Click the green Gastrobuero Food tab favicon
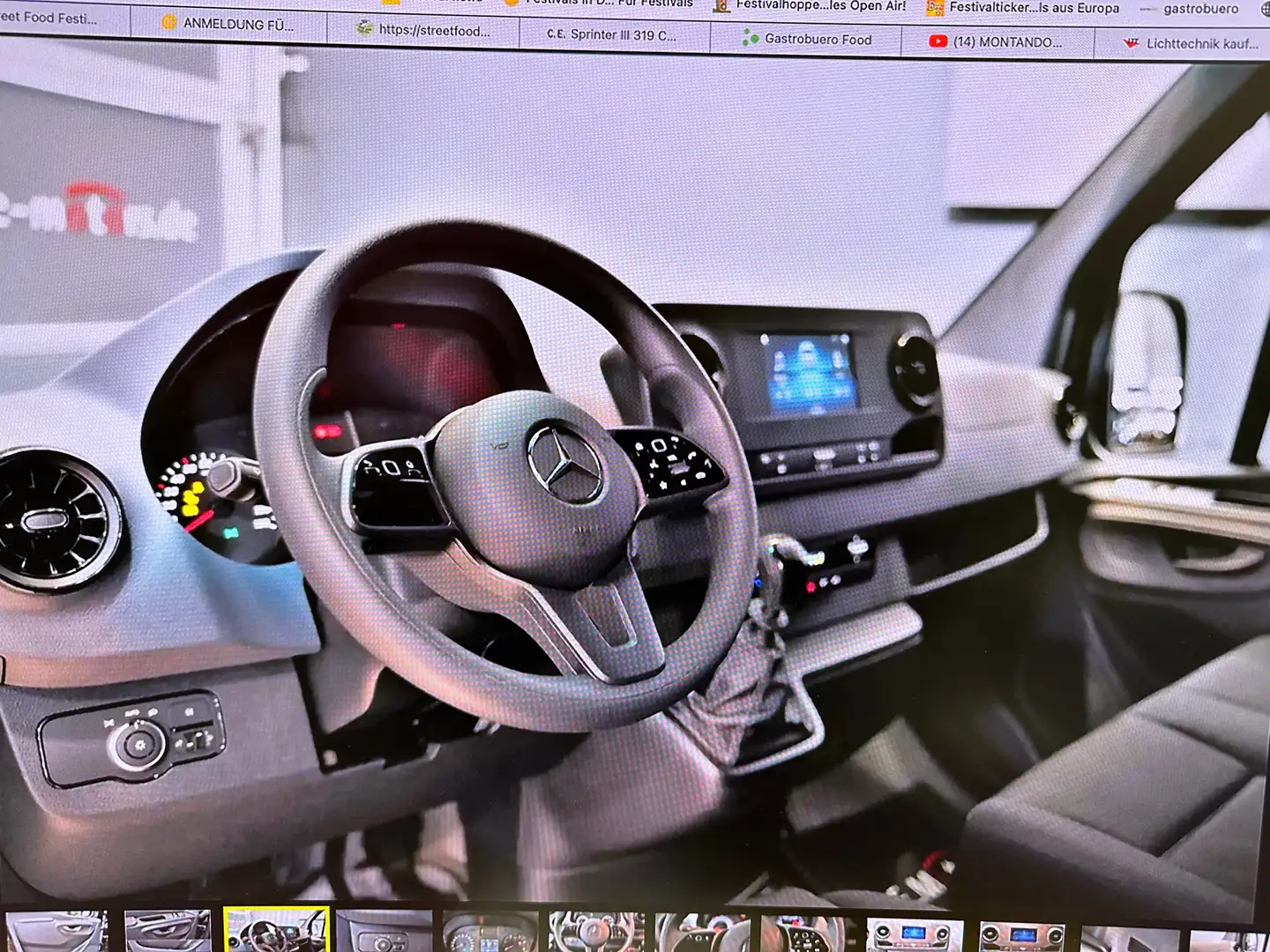The width and height of the screenshot is (1270, 952). click(x=750, y=38)
